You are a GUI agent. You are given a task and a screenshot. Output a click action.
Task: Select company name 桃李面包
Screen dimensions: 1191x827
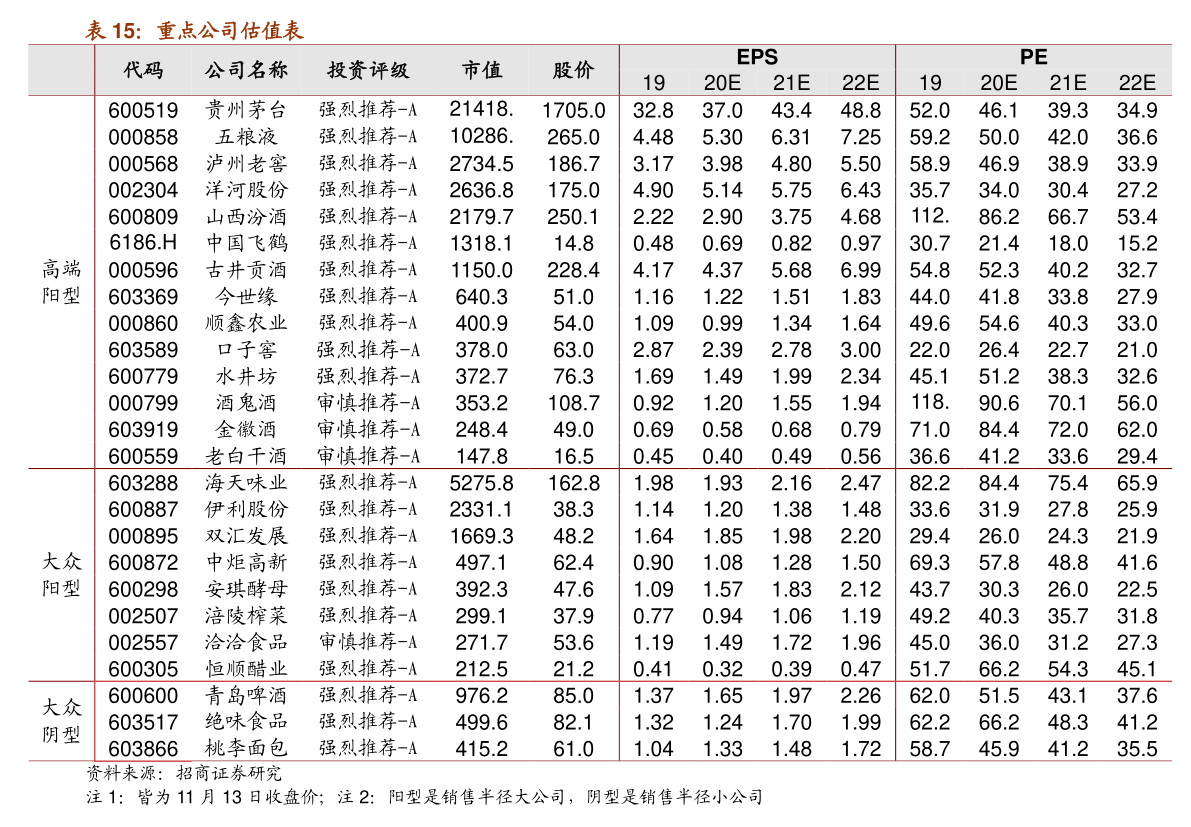[246, 748]
